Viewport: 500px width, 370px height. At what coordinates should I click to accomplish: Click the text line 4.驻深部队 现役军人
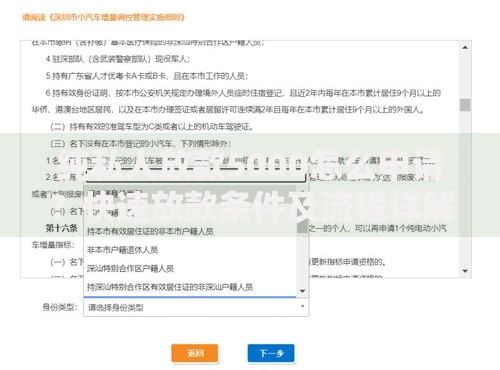[118, 59]
